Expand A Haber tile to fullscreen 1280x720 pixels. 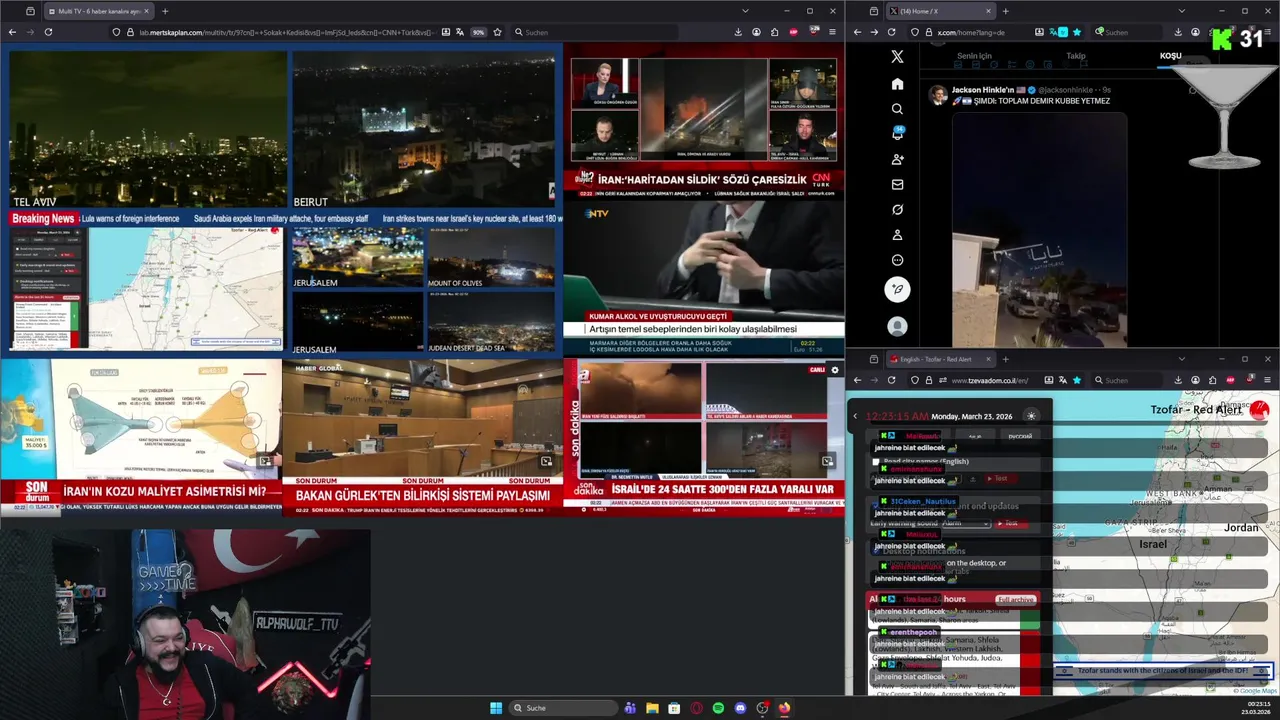[x=827, y=461]
